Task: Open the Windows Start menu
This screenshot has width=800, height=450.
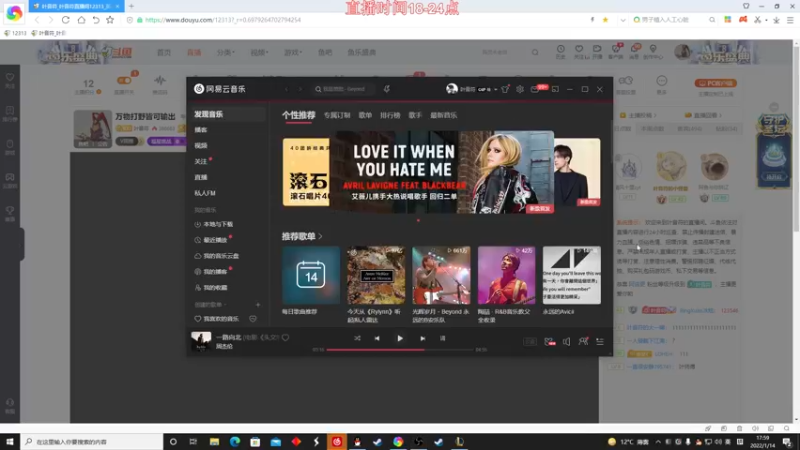Action: (x=10, y=442)
